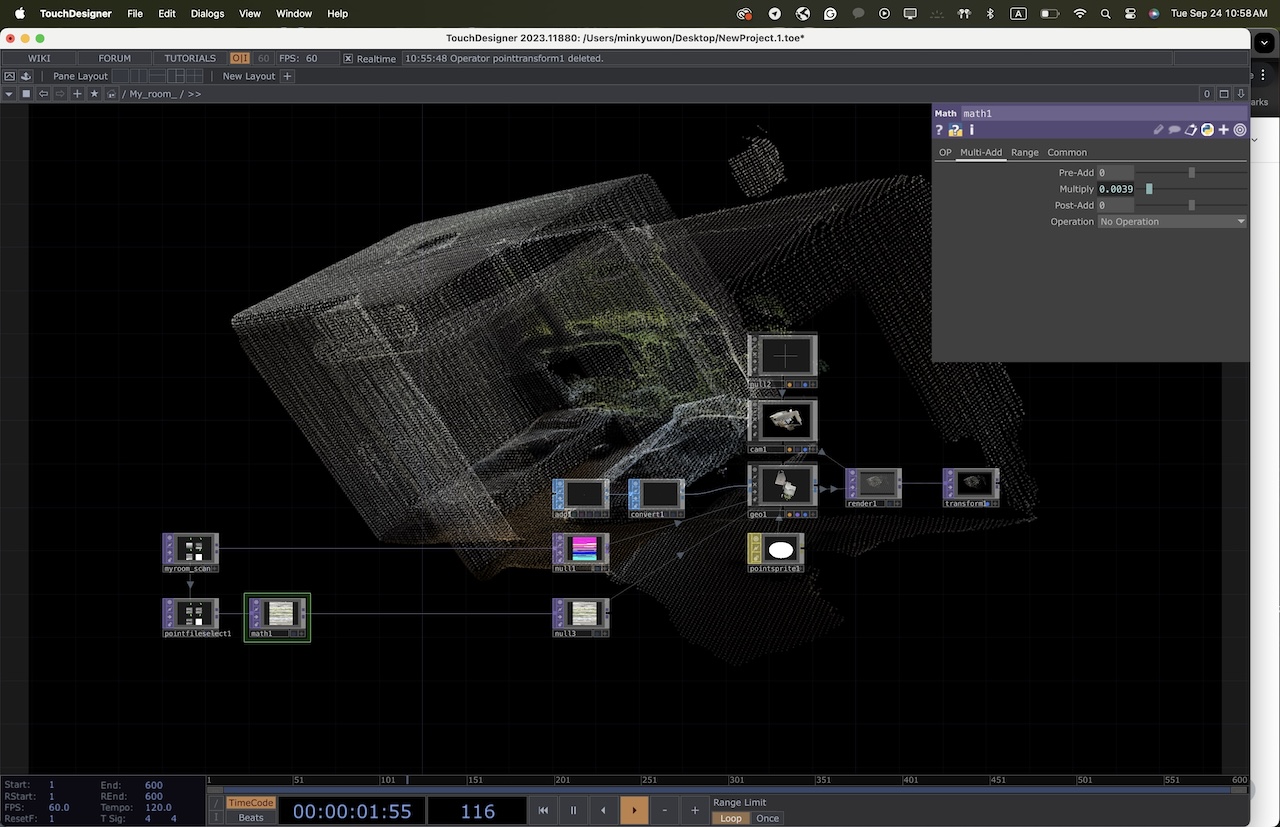Click the question mark operator help icon
Viewport: 1280px width, 827px height.
click(x=940, y=130)
